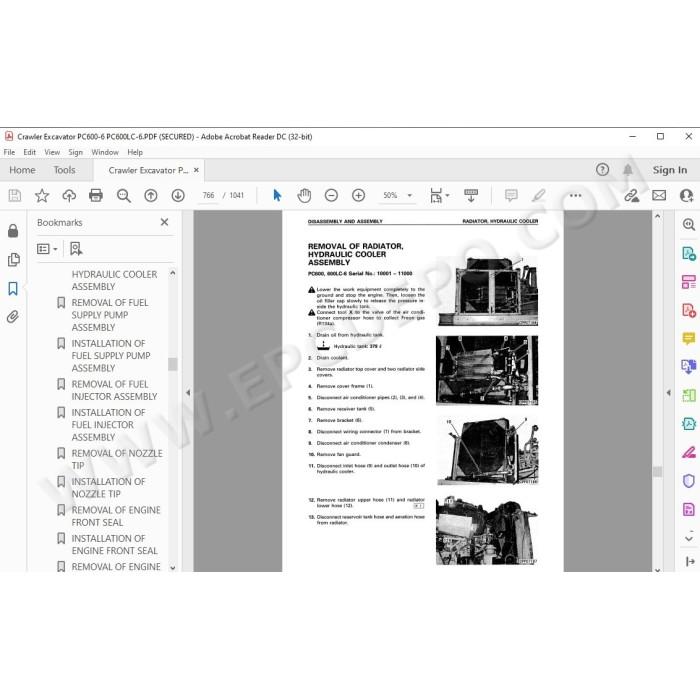Click Sign In
Viewport: 700px width, 700px height.
click(x=670, y=170)
